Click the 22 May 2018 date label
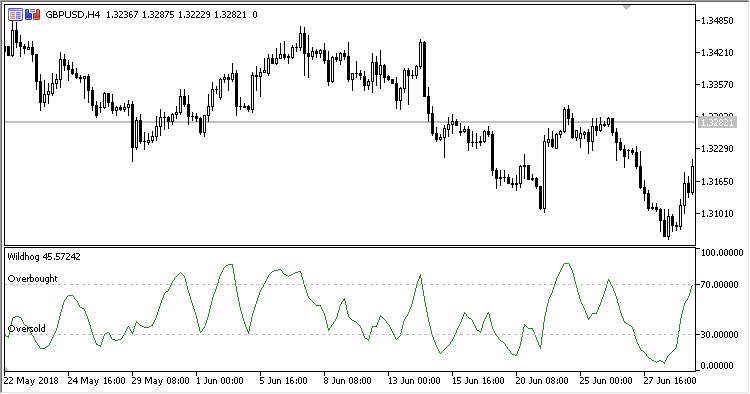Screen dimensions: 750x394 [31, 381]
